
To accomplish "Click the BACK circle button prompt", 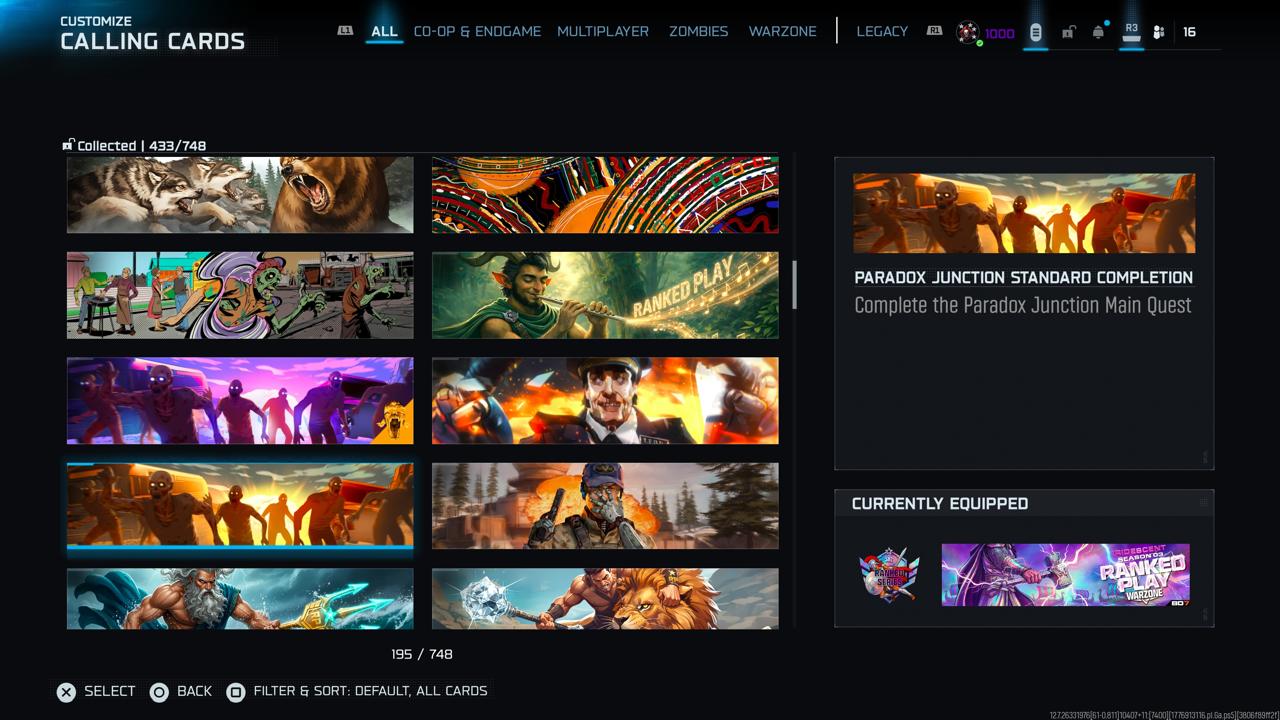I will [x=181, y=691].
